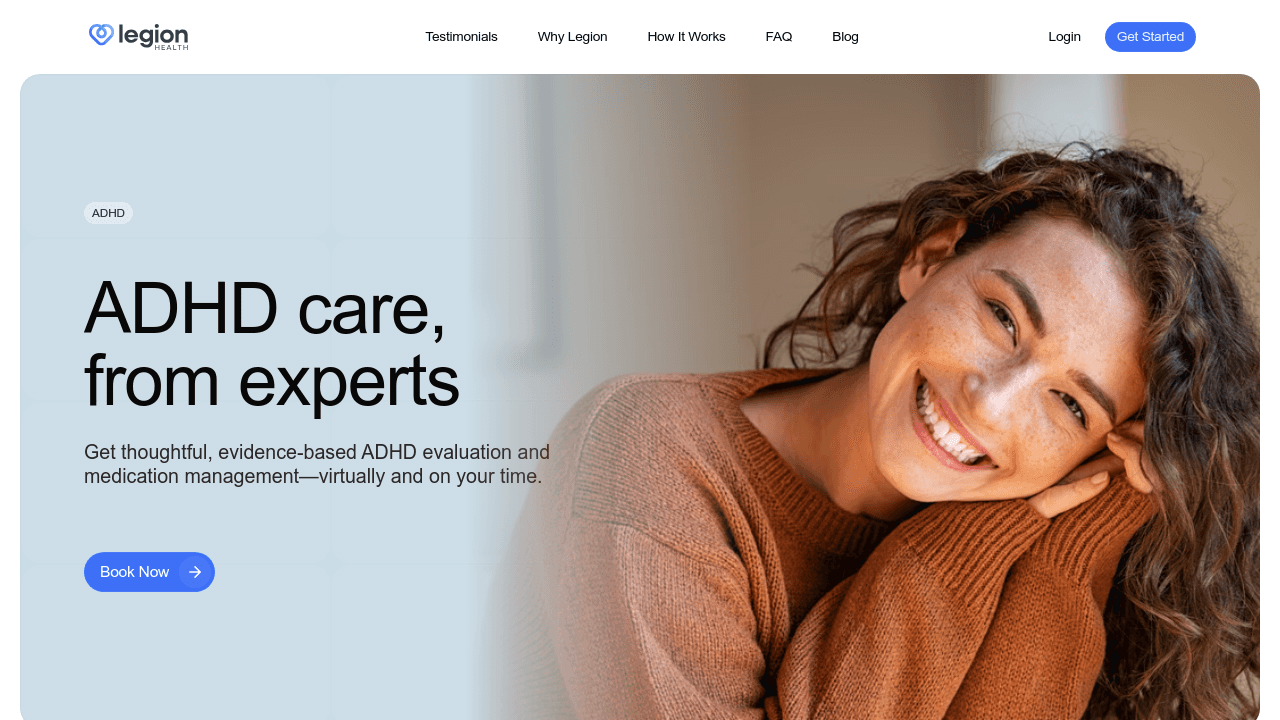
Task: Open the How It Works link
Action: (686, 37)
